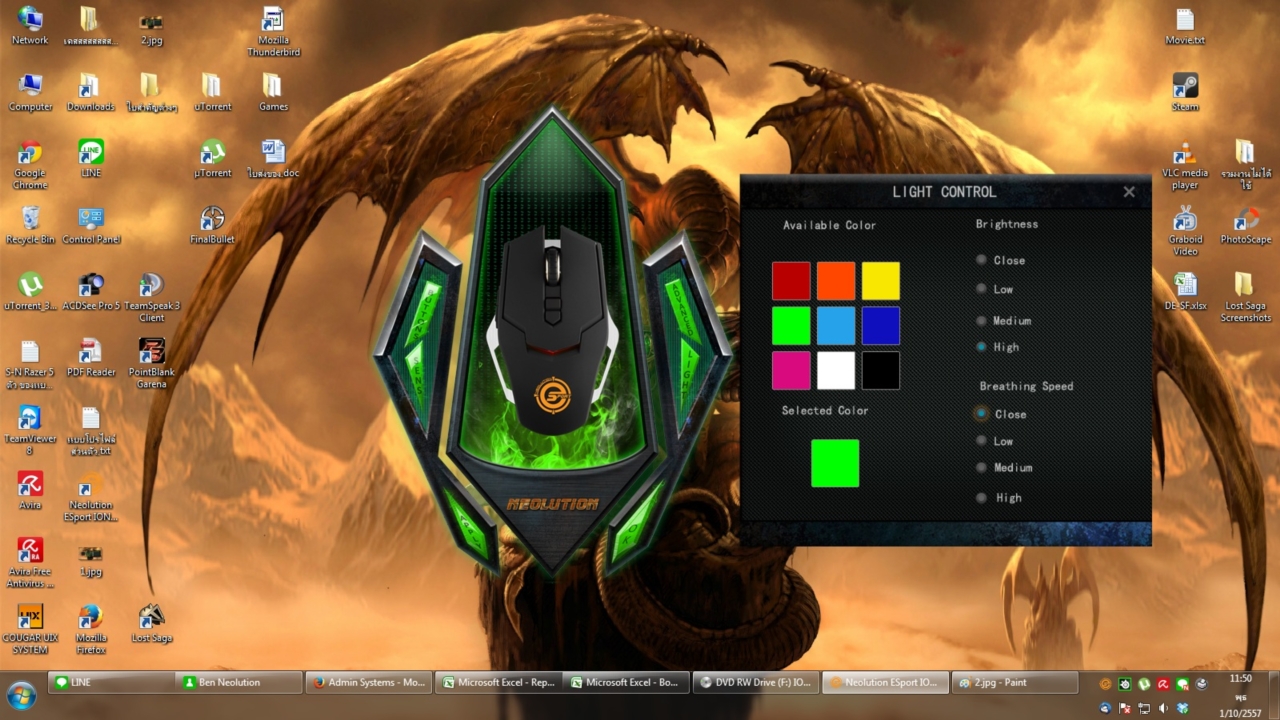
Task: Switch to Admin Systems Firefox window in taskbar
Action: point(368,682)
